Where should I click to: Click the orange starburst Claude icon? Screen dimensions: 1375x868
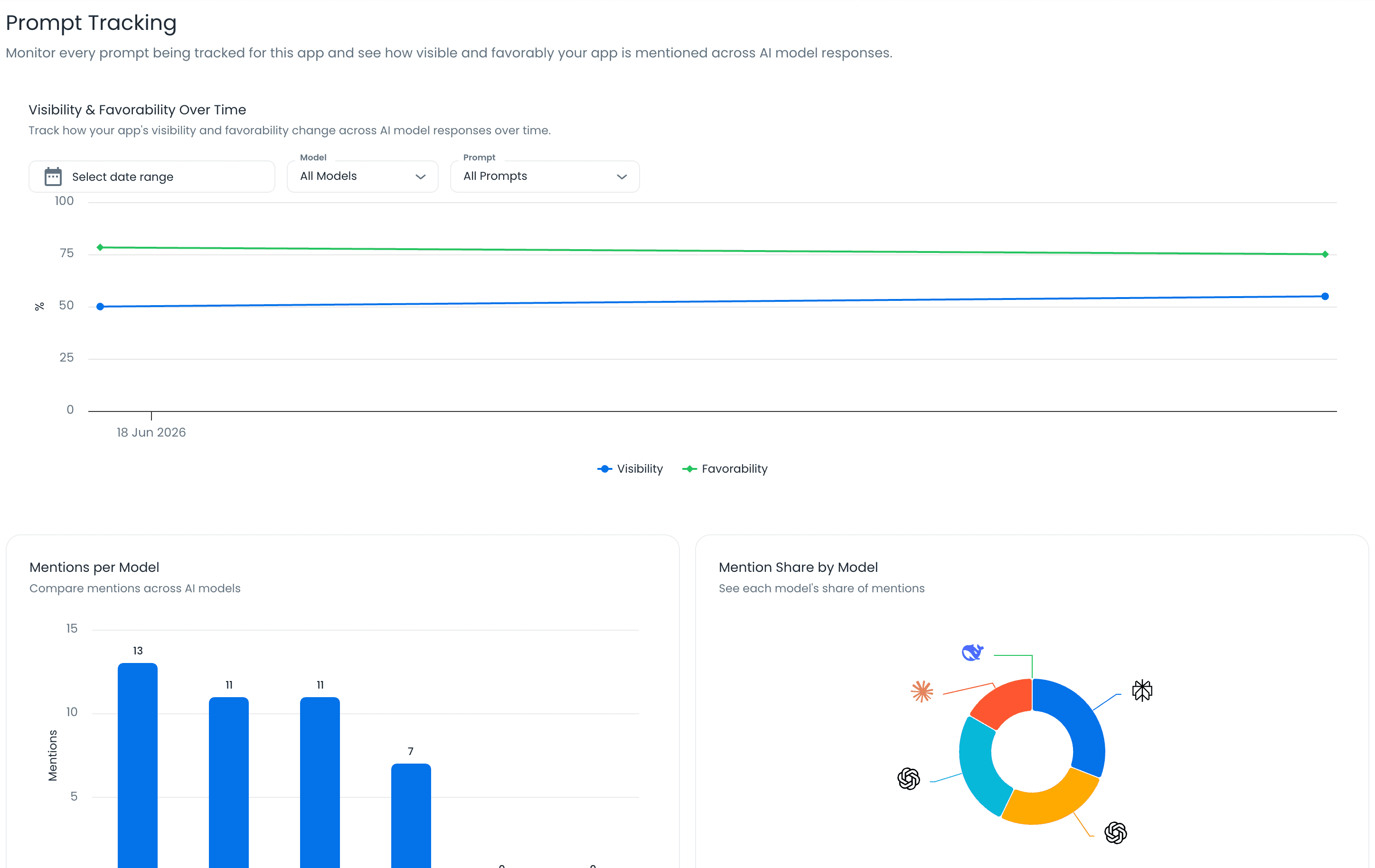point(922,691)
